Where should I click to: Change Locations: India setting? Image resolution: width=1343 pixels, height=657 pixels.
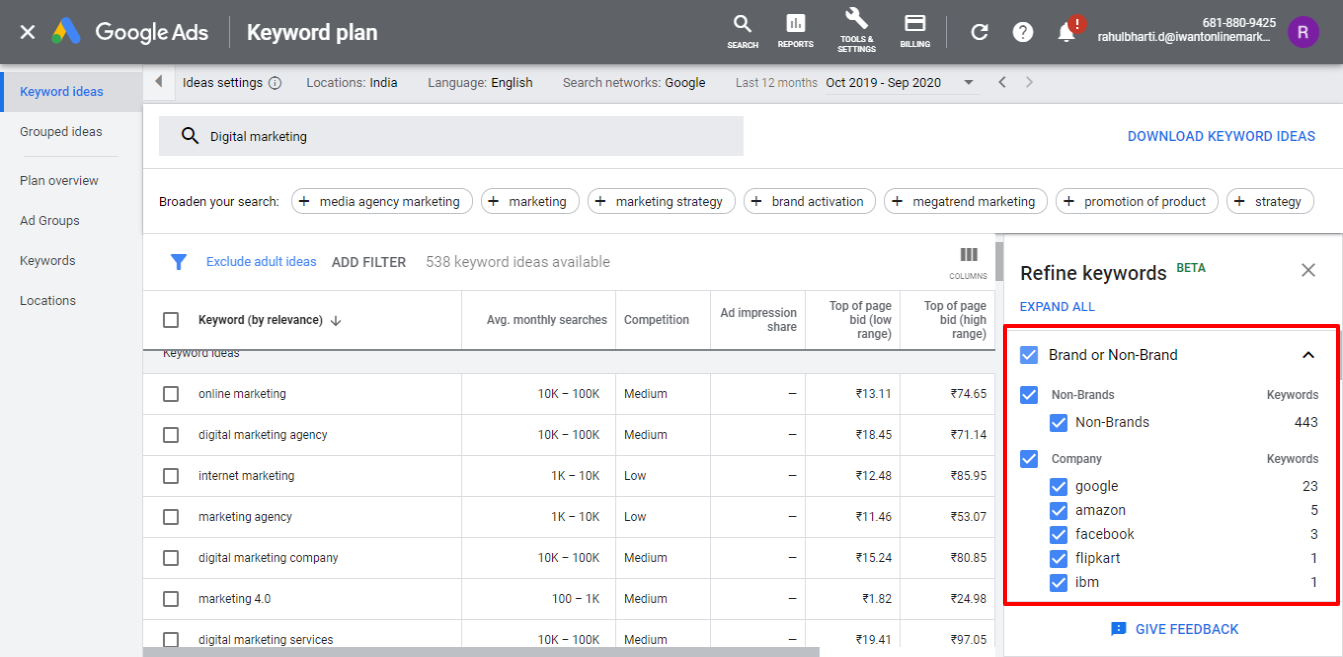tap(352, 83)
